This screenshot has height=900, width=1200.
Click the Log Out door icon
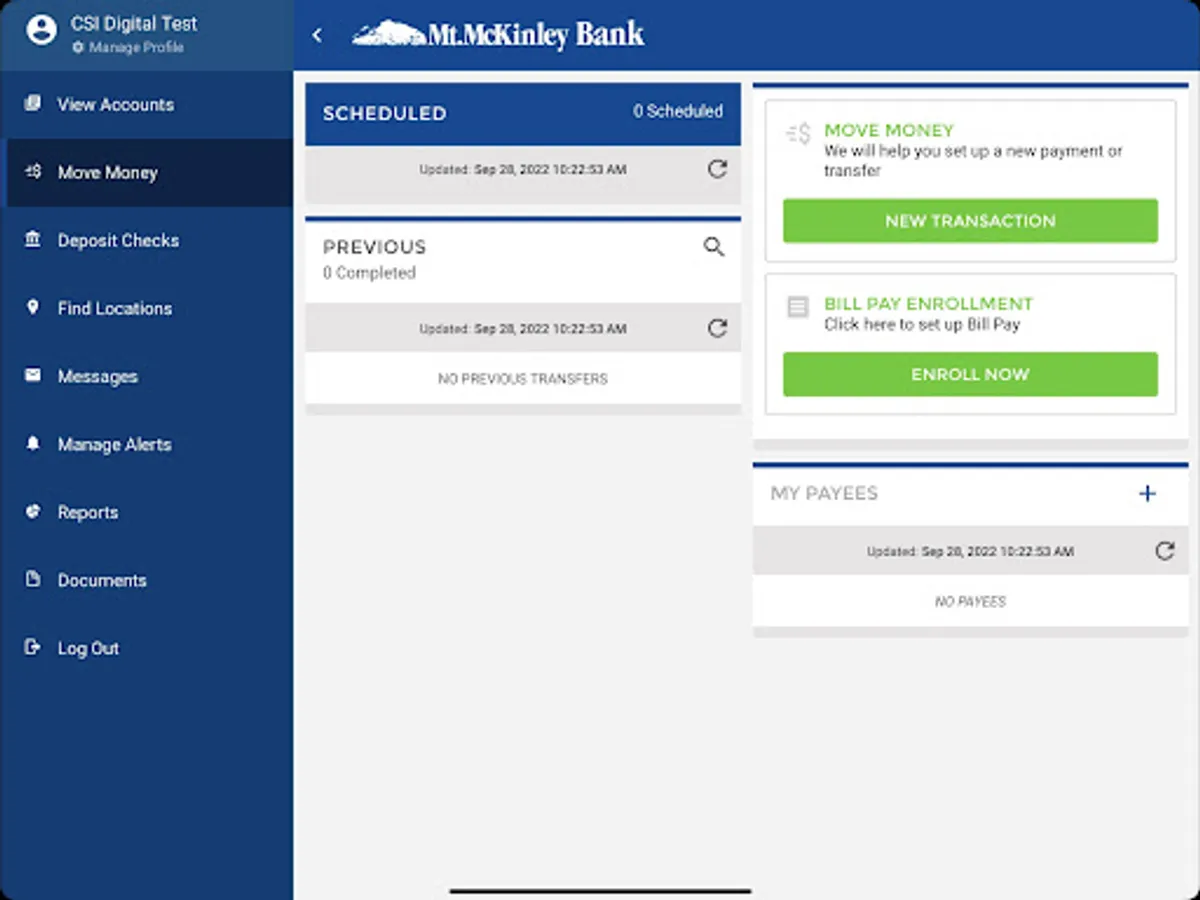33,647
